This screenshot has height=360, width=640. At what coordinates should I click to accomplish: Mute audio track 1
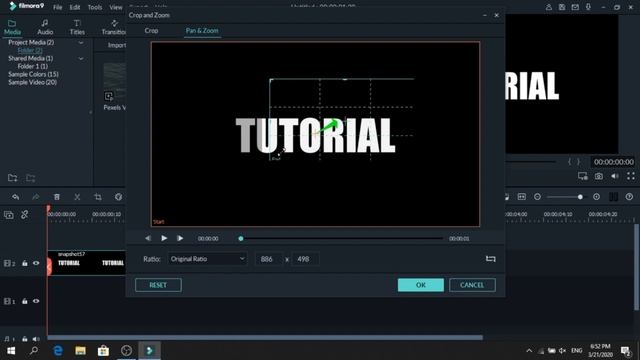point(36,339)
